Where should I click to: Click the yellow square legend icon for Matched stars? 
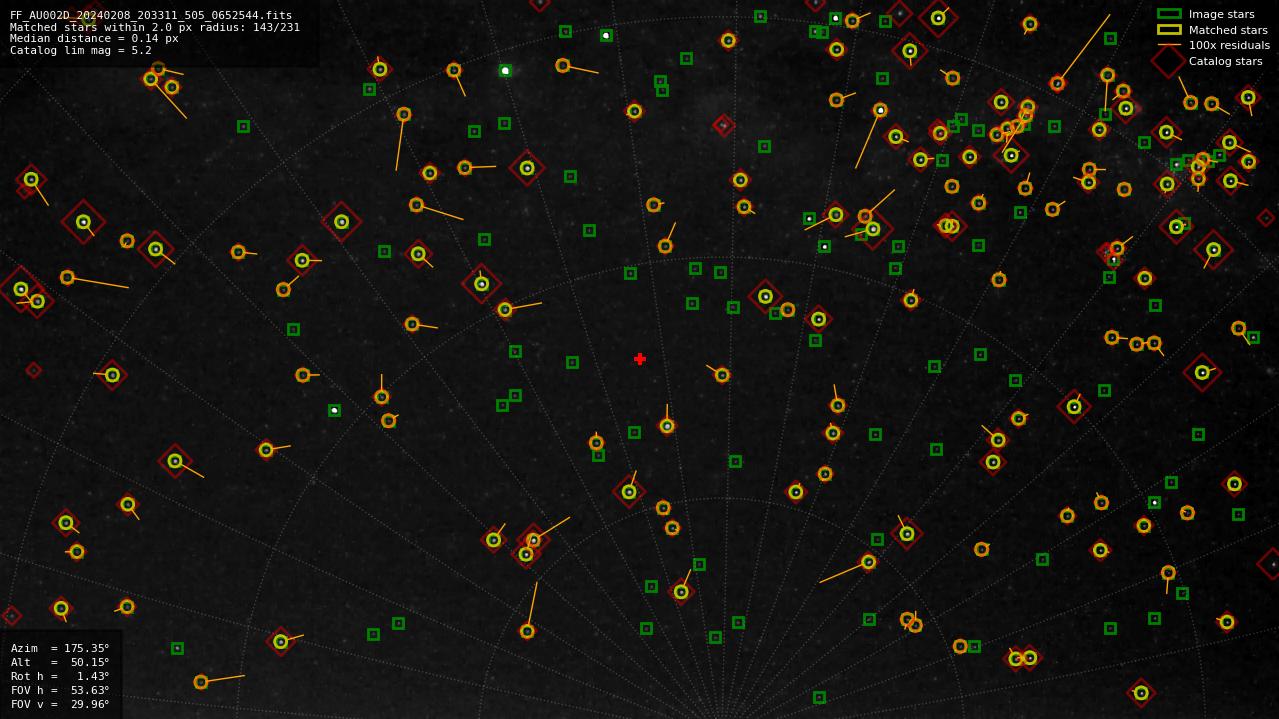1169,30
